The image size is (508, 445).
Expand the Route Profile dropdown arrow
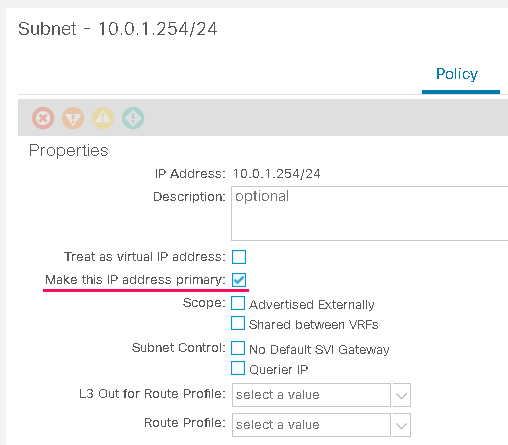(x=401, y=425)
